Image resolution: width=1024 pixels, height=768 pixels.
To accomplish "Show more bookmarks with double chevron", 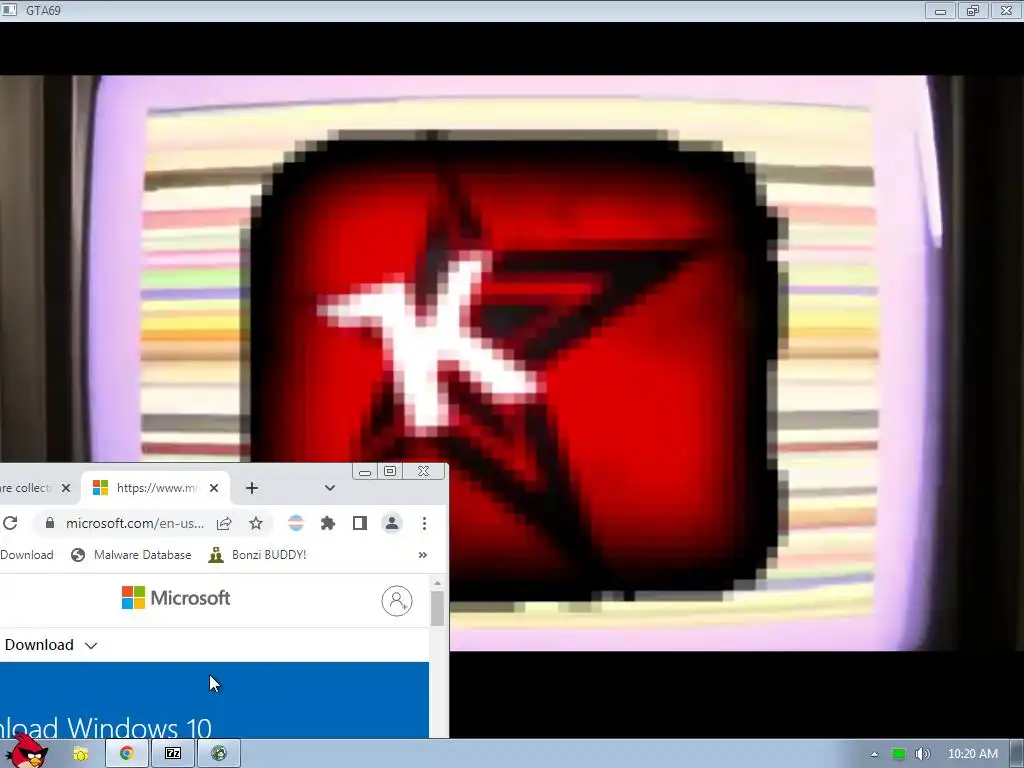I will coord(423,555).
